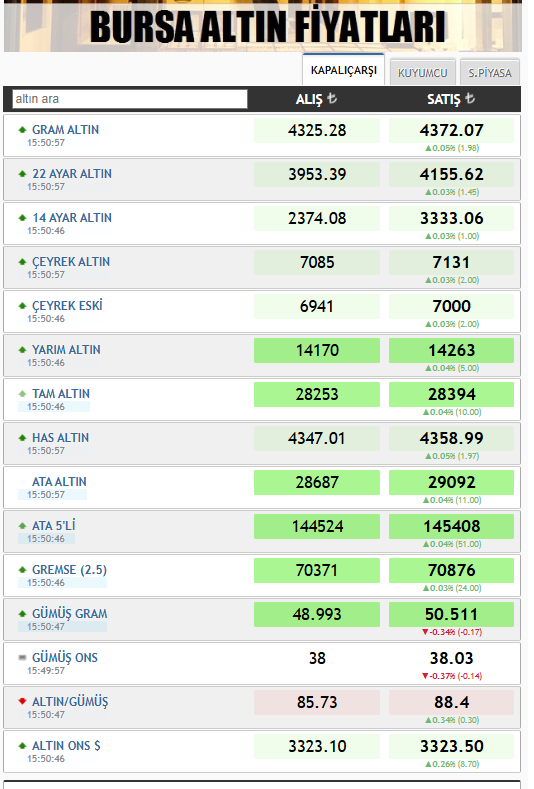Switch to the KUYUMCU tab
Viewport: 534px width, 789px height.
[422, 72]
